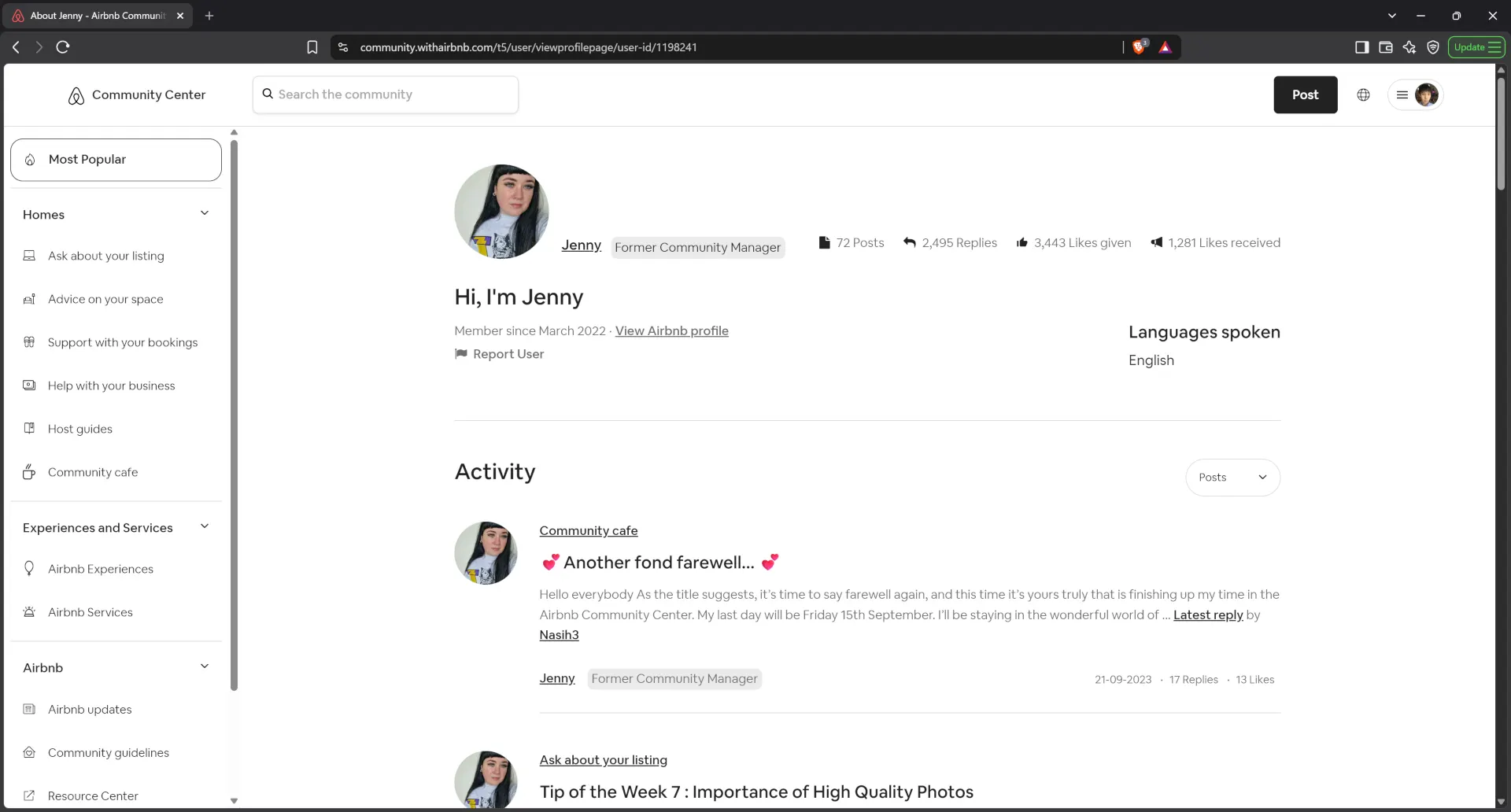
Task: Click the Community cafe cup icon
Action: tap(29, 472)
